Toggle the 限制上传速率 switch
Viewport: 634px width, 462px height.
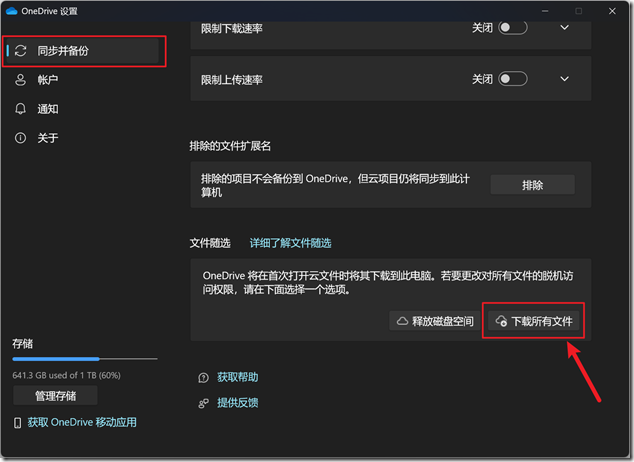tap(513, 79)
